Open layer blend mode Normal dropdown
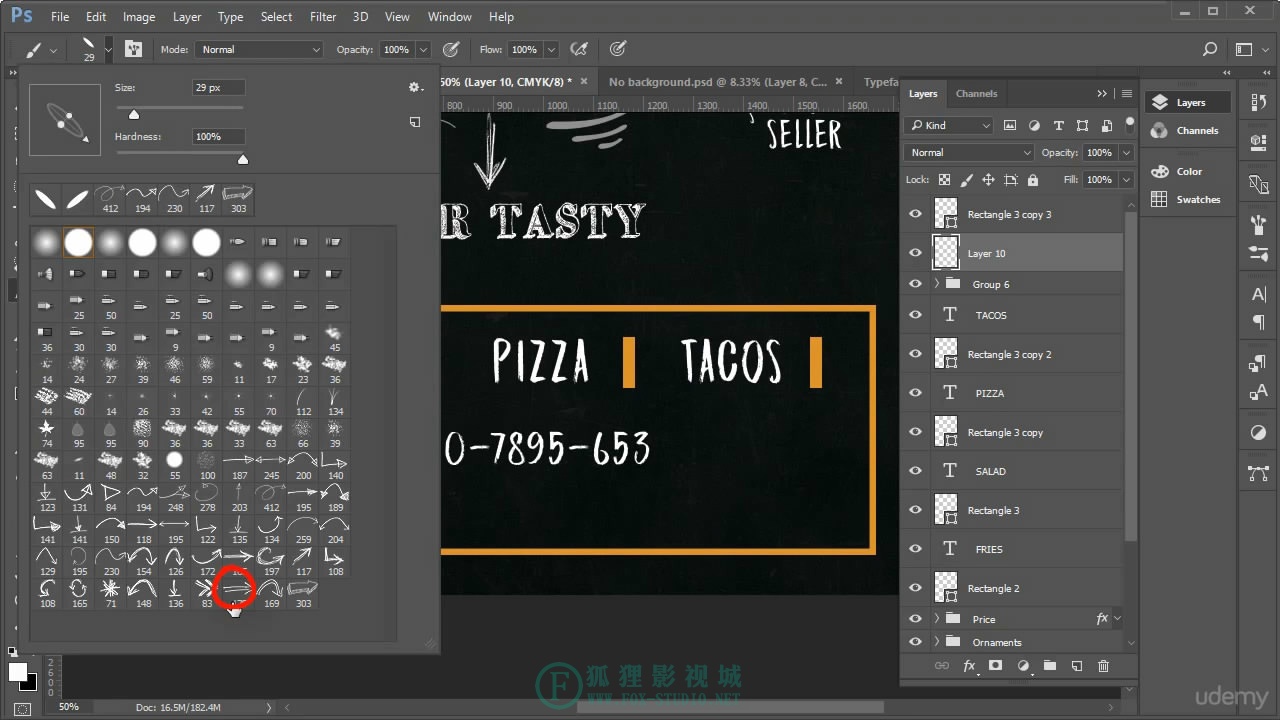 (969, 152)
